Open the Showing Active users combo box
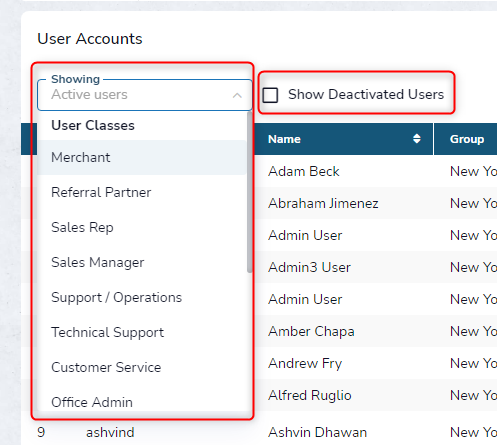 pos(145,95)
